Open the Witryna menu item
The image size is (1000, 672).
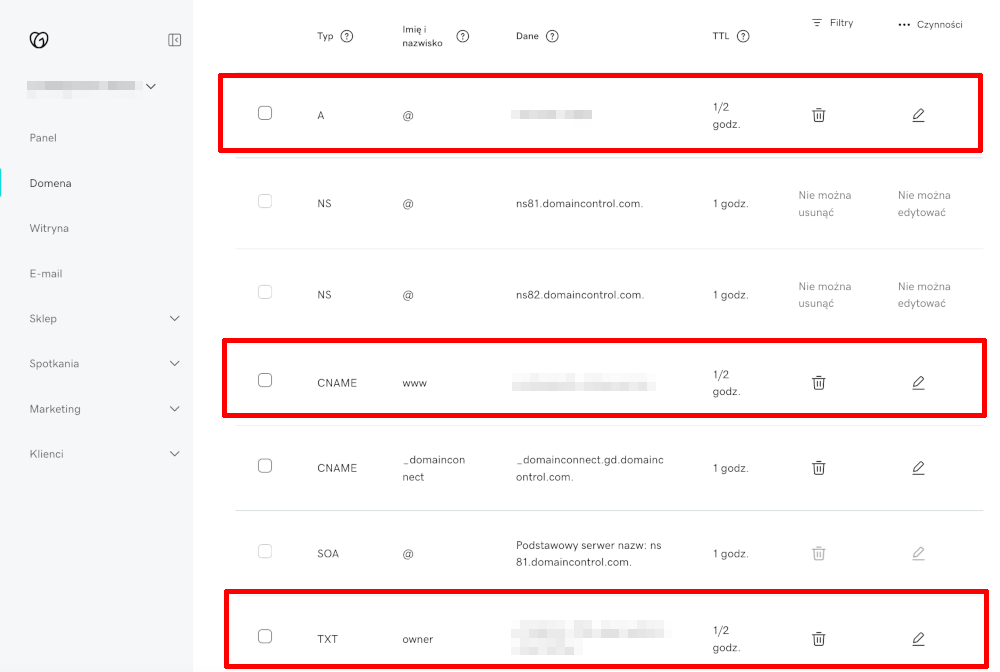coord(49,229)
